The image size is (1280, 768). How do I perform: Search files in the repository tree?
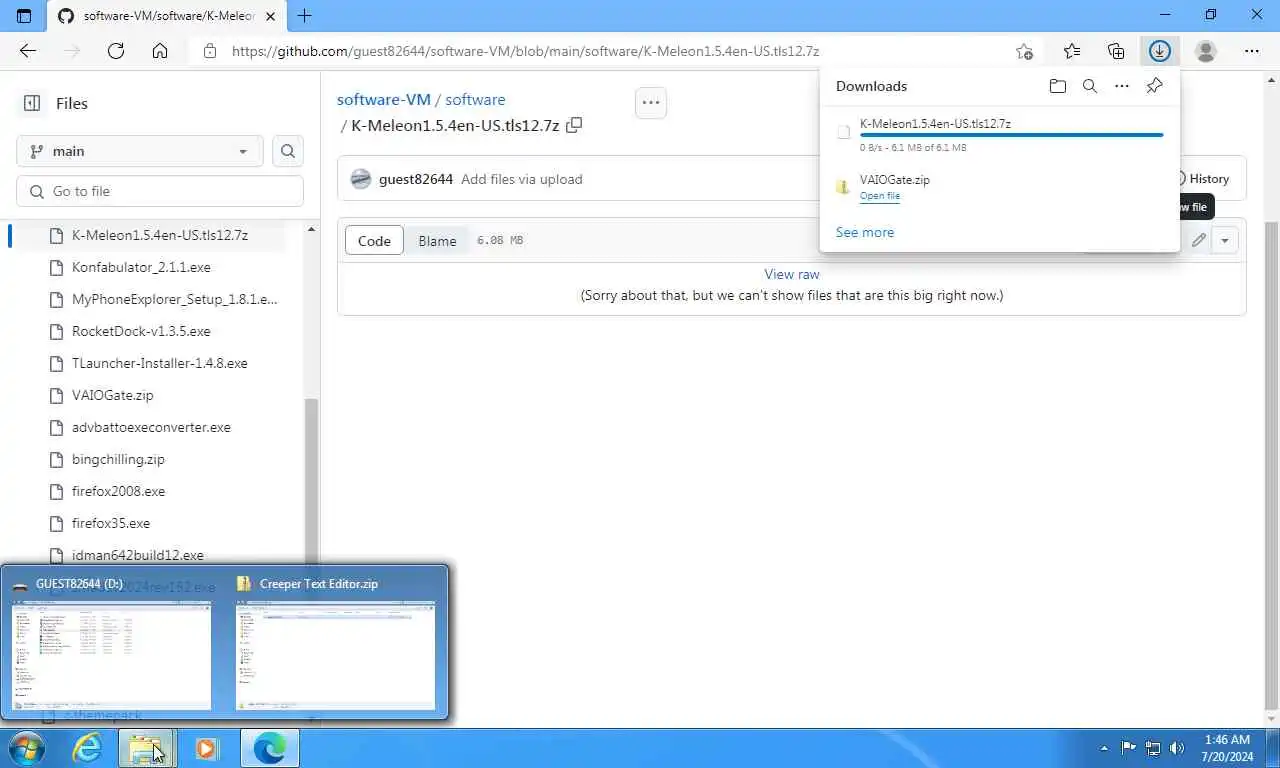tap(288, 151)
